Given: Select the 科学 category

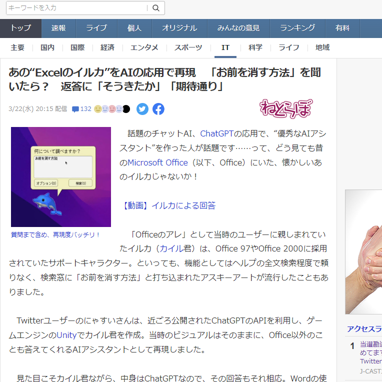Looking at the screenshot, I should 255,48.
